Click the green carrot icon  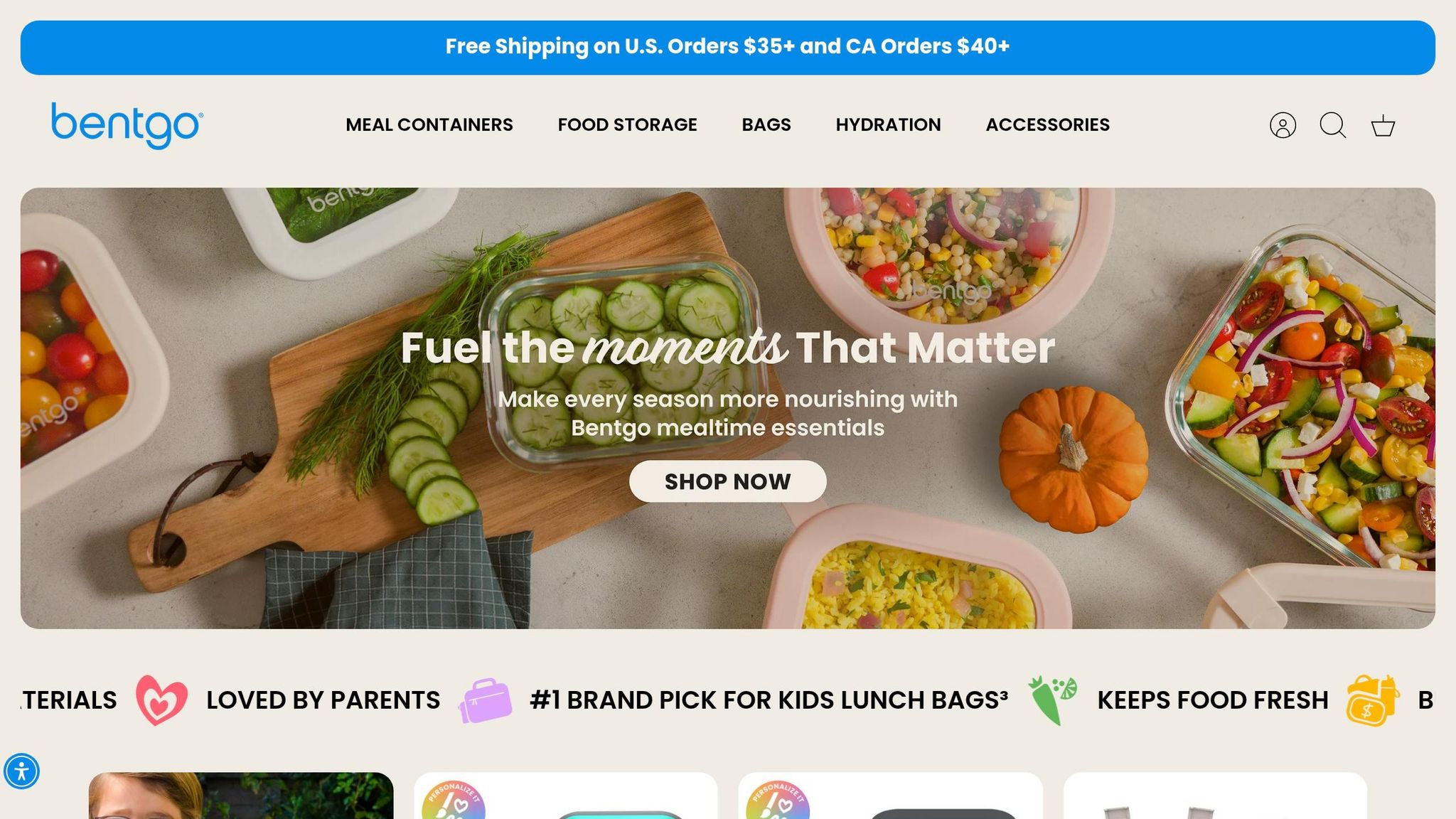(x=1052, y=700)
